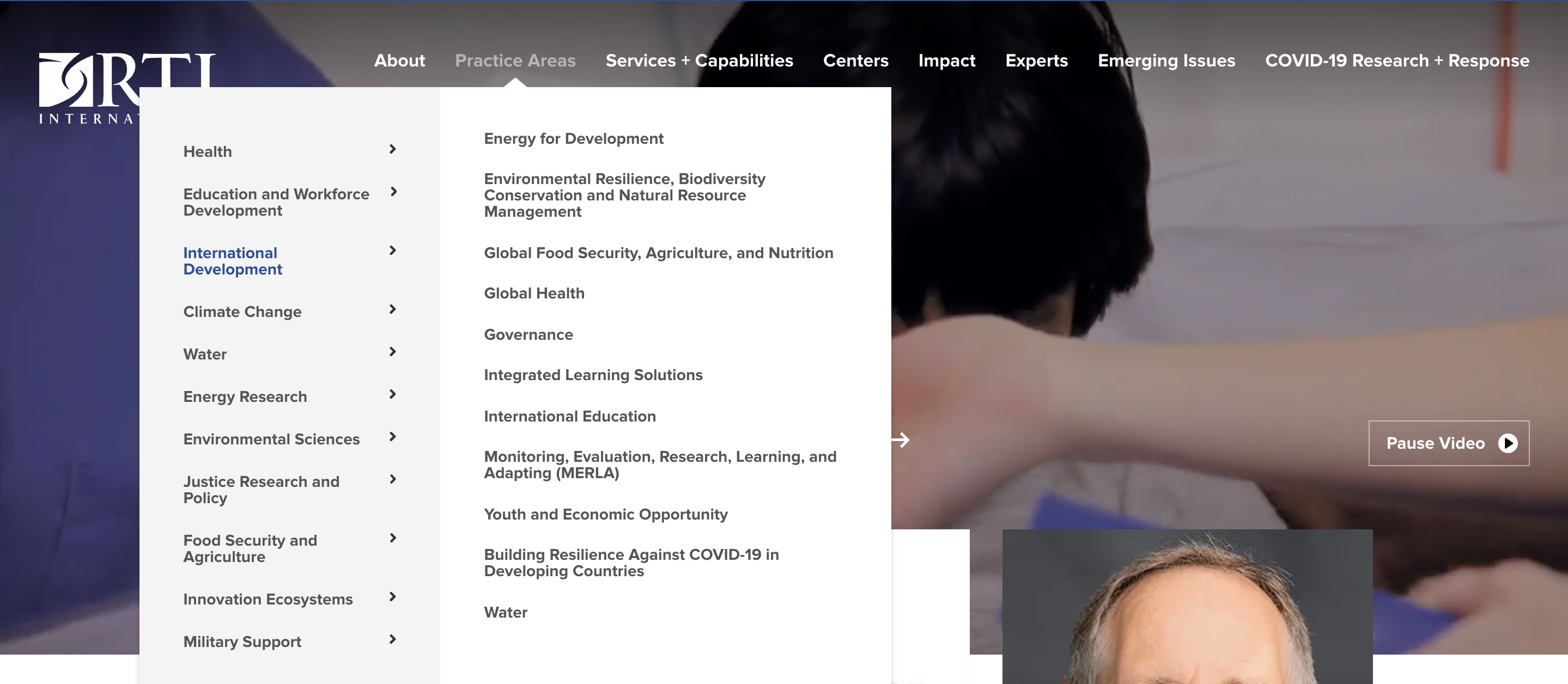Expand Climate Change chevron arrow
This screenshot has width=1568, height=684.
393,309
